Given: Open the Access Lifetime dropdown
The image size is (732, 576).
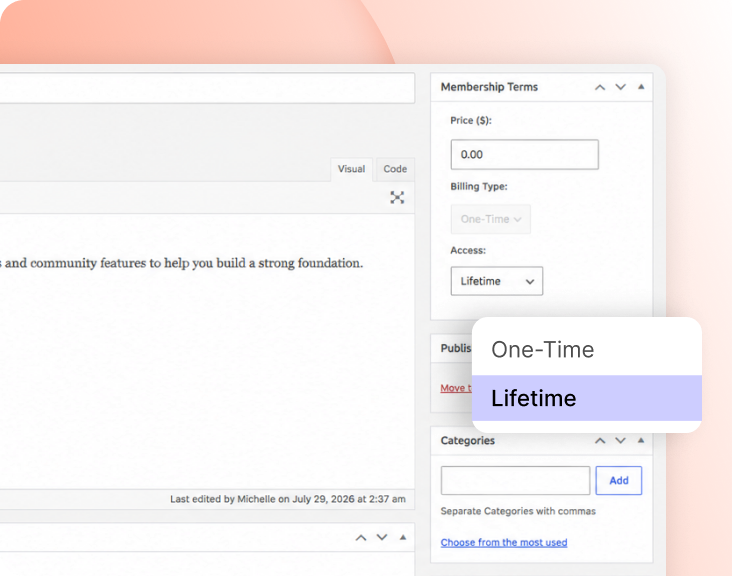Looking at the screenshot, I should (496, 281).
